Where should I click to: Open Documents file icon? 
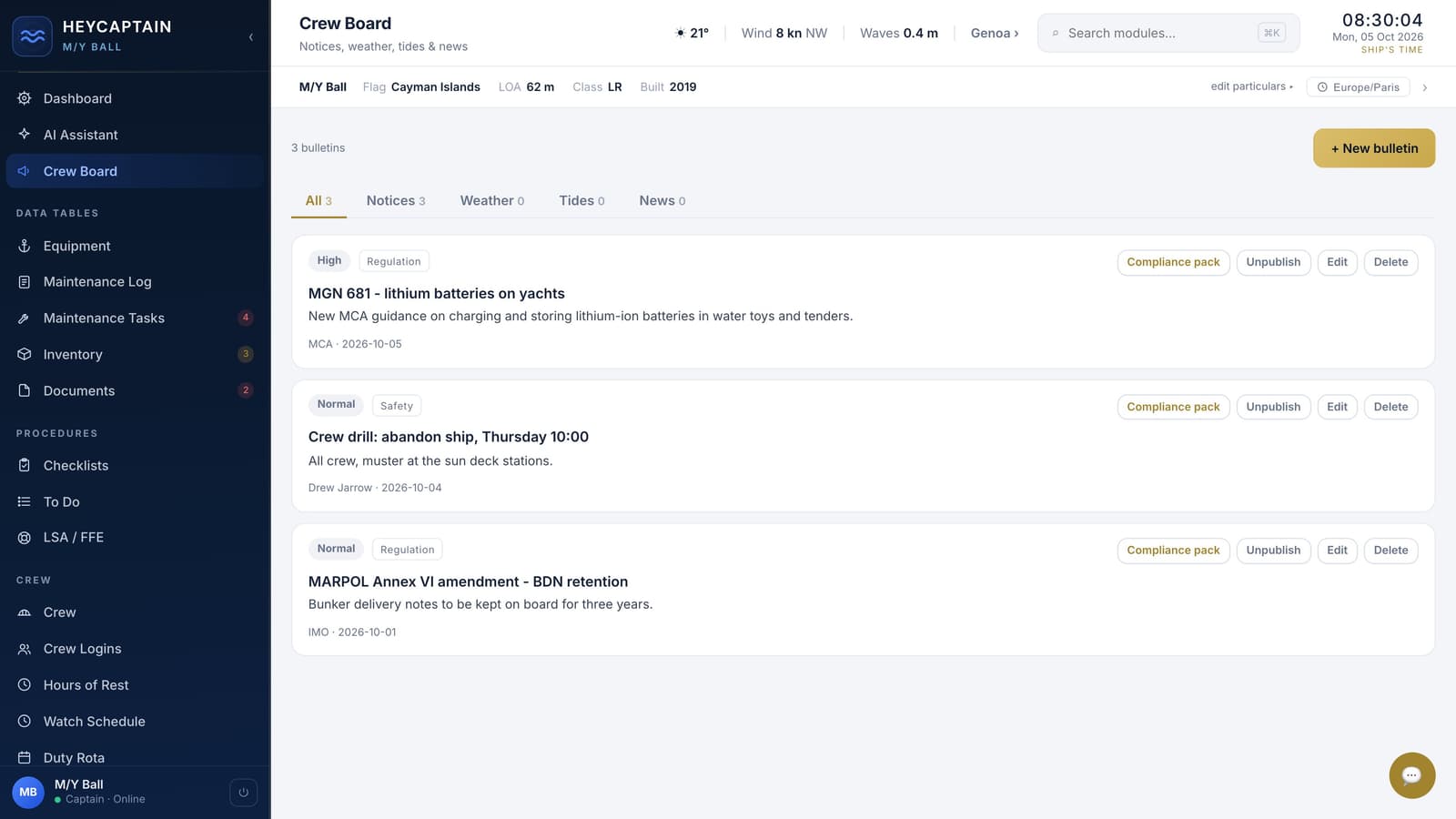(25, 390)
